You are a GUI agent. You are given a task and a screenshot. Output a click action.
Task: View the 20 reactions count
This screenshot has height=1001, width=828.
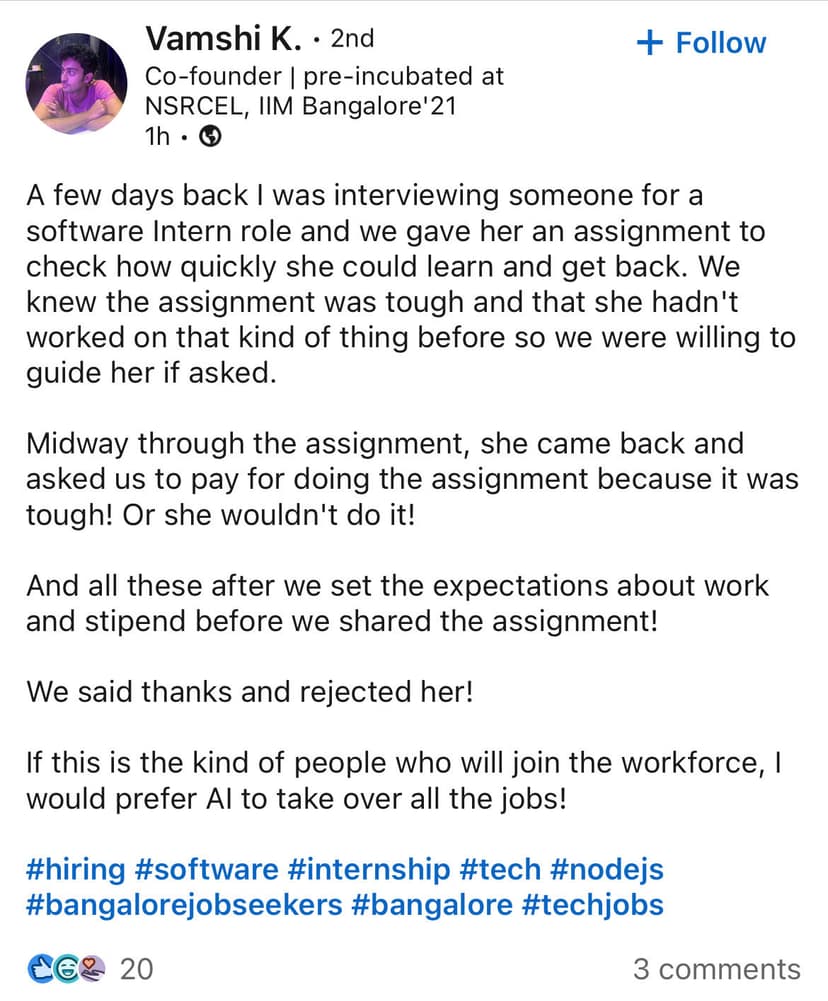coord(136,968)
